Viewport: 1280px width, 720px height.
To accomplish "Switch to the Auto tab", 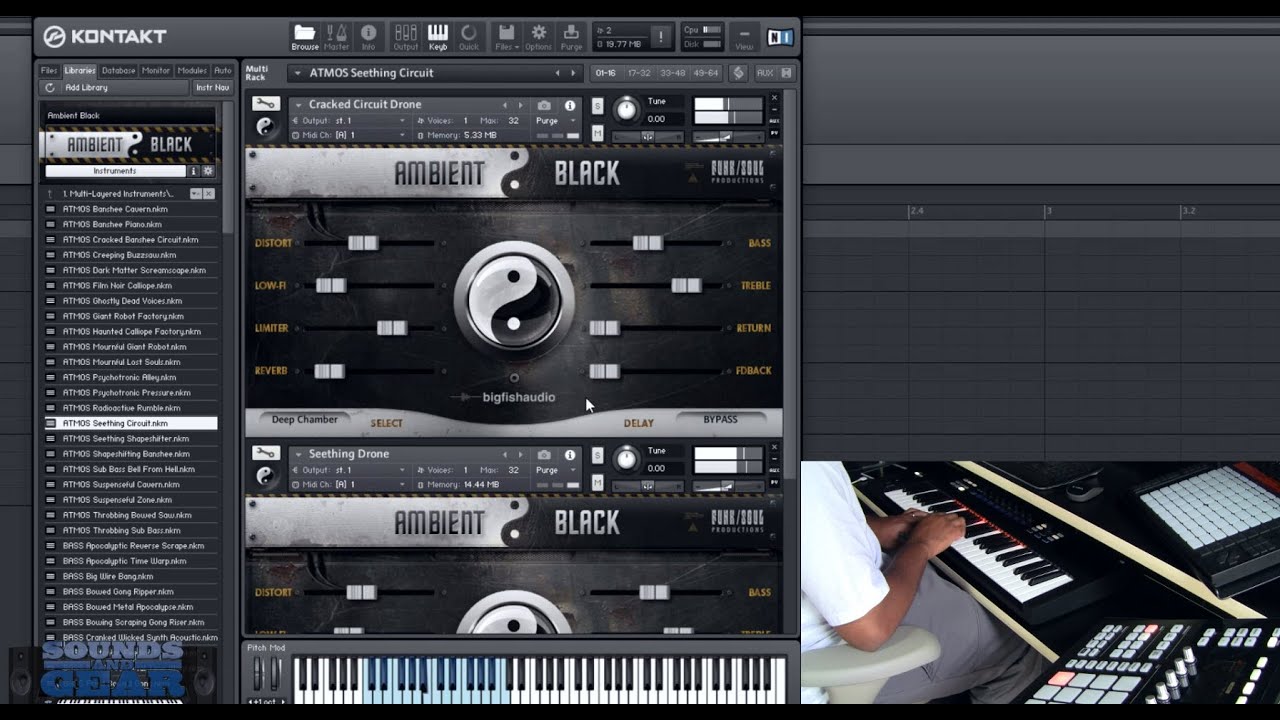I will point(223,71).
